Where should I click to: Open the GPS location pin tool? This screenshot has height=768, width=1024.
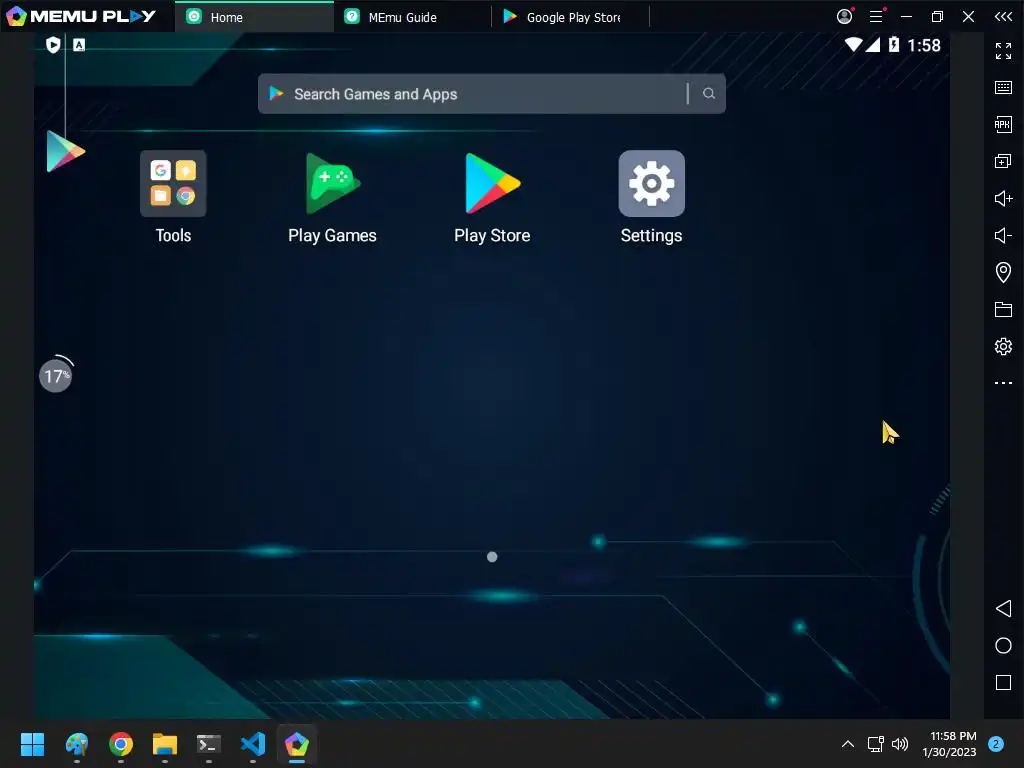click(1003, 272)
